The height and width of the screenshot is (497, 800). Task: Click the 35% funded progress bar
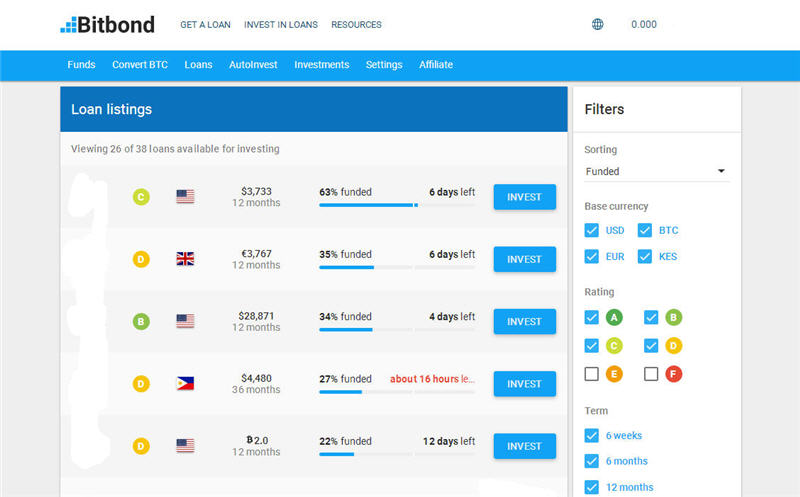click(x=397, y=267)
